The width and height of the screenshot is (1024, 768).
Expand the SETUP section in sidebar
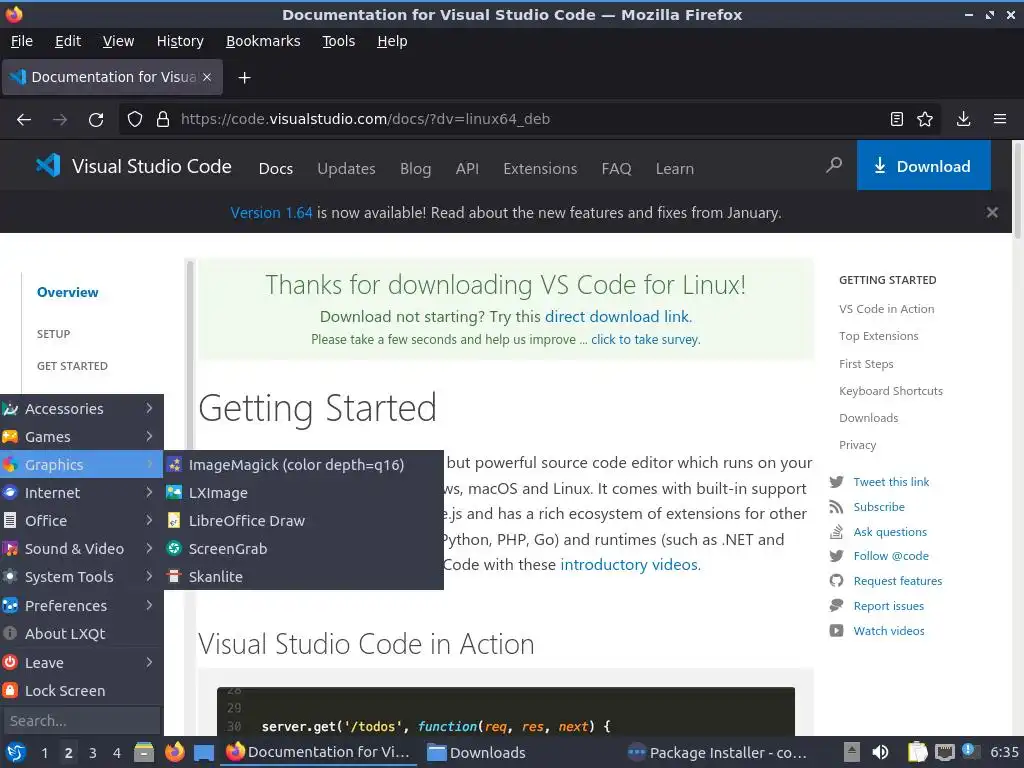[54, 334]
